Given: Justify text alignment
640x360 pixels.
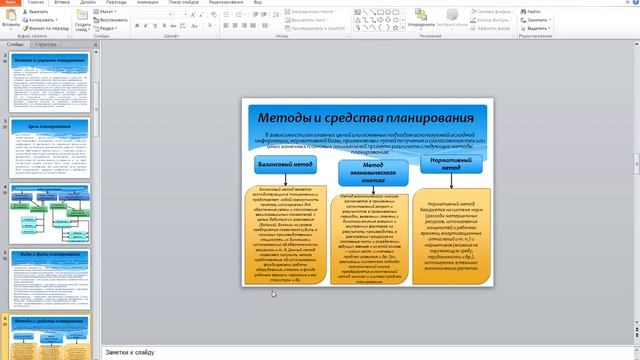Looking at the screenshot, I should click(x=253, y=26).
